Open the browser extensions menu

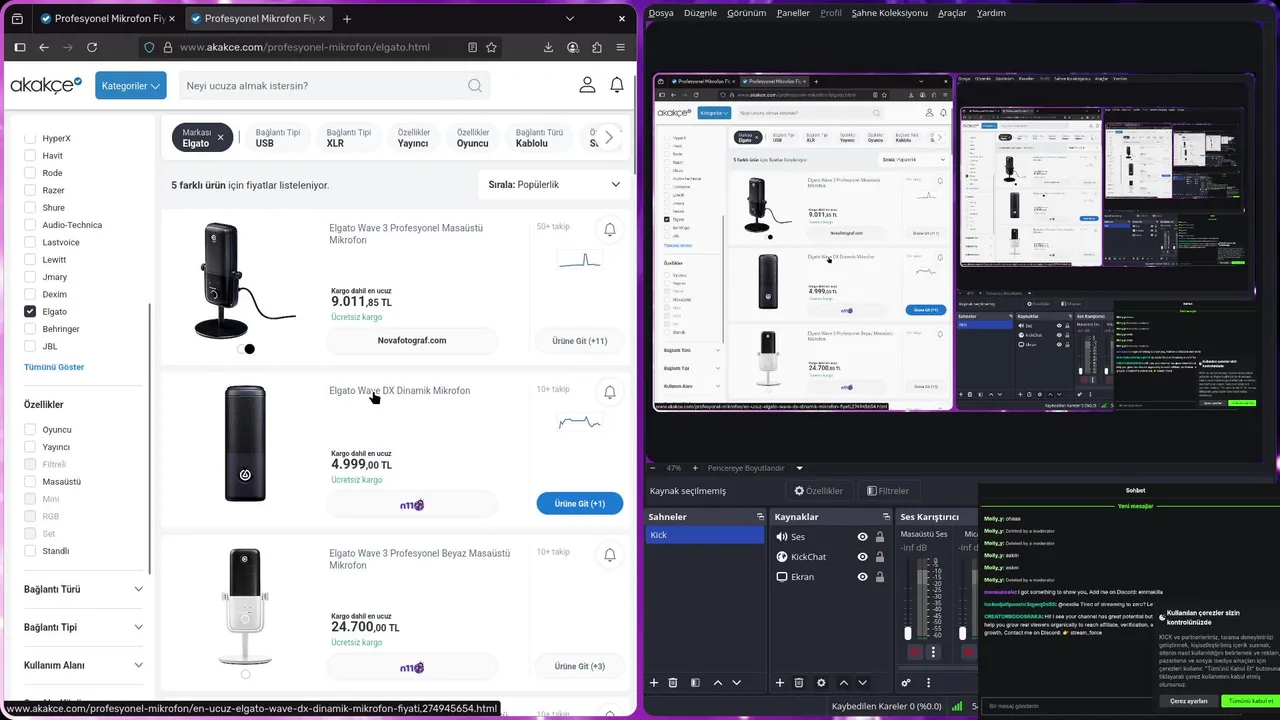(597, 47)
